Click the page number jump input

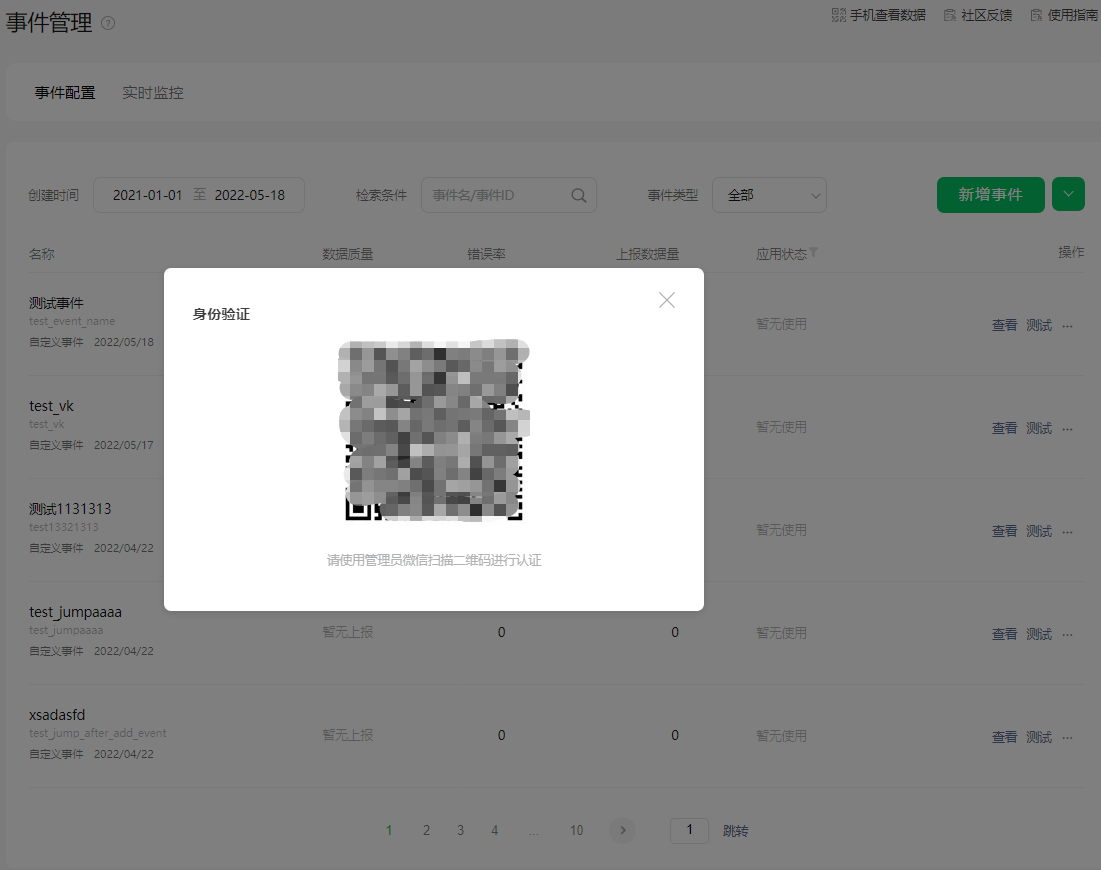[689, 831]
